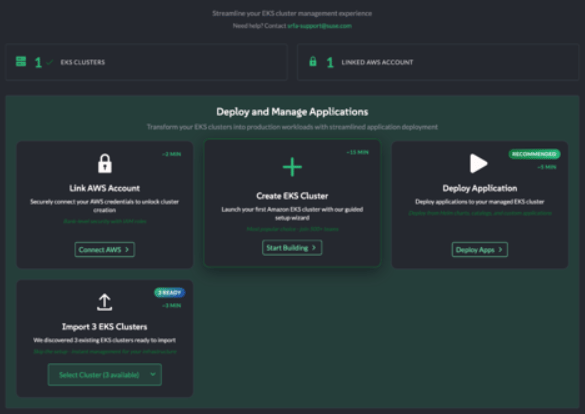Screen dimensions: 585x414
Task: Click 'We discovered 3 existing EKS clusters' text
Action: pyautogui.click(x=104, y=340)
